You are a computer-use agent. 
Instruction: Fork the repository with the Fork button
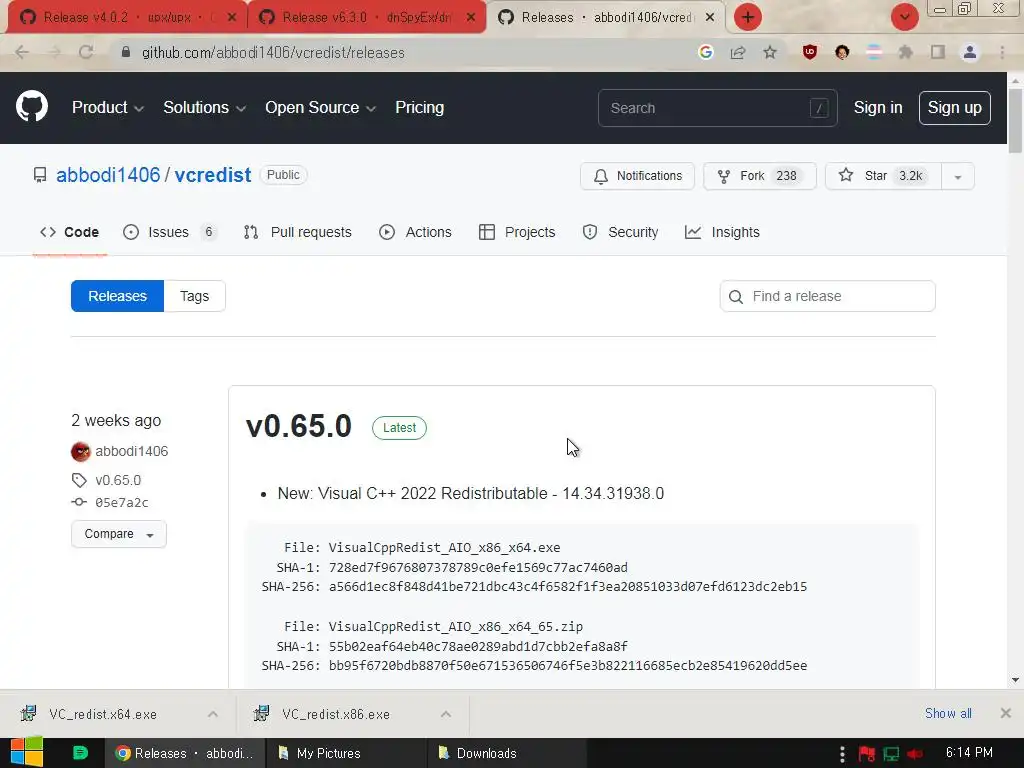[760, 176]
